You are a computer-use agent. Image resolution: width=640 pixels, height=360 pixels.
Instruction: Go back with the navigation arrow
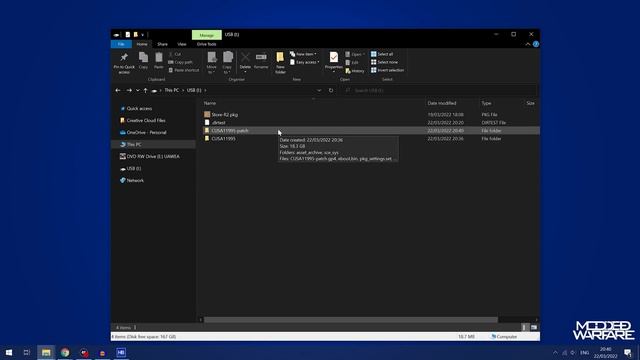click(118, 90)
